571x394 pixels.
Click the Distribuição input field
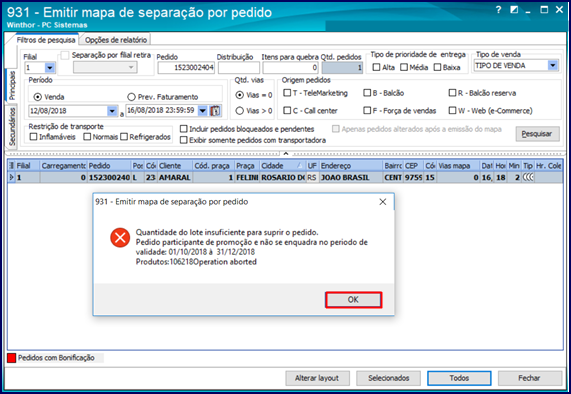239,68
